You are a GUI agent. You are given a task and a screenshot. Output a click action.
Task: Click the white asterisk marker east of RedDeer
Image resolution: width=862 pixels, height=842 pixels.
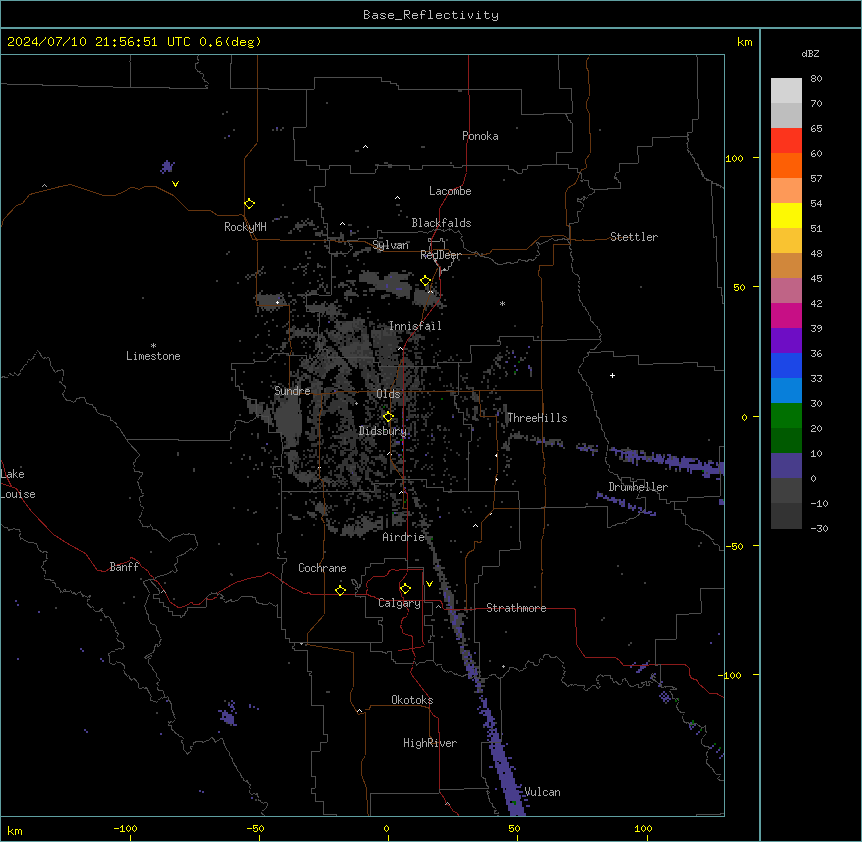click(502, 303)
